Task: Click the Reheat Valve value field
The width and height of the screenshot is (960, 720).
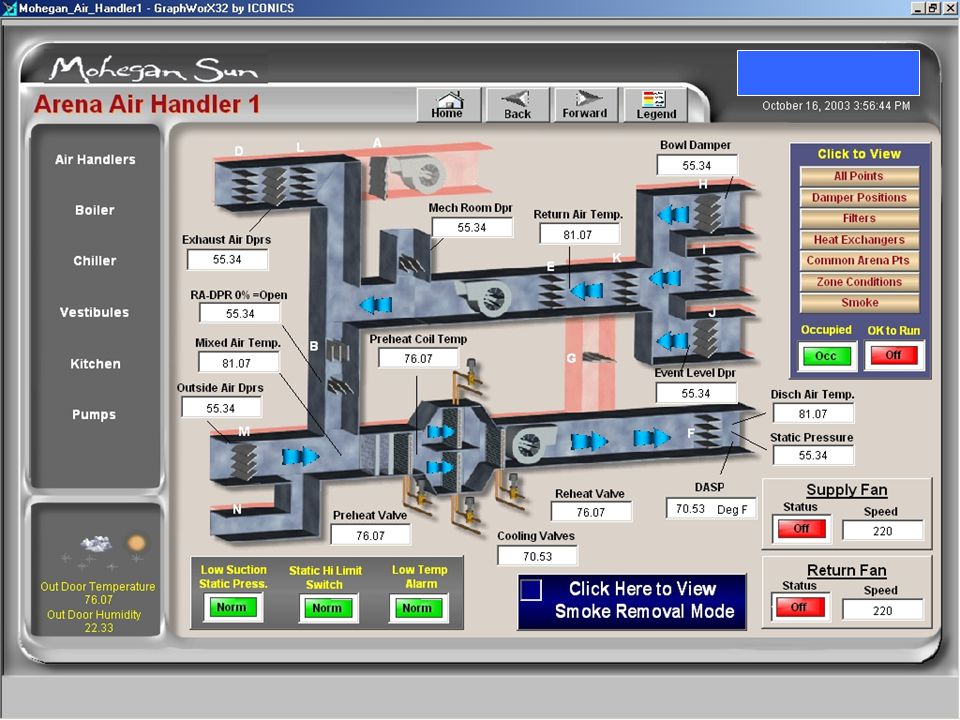Action: [x=591, y=512]
